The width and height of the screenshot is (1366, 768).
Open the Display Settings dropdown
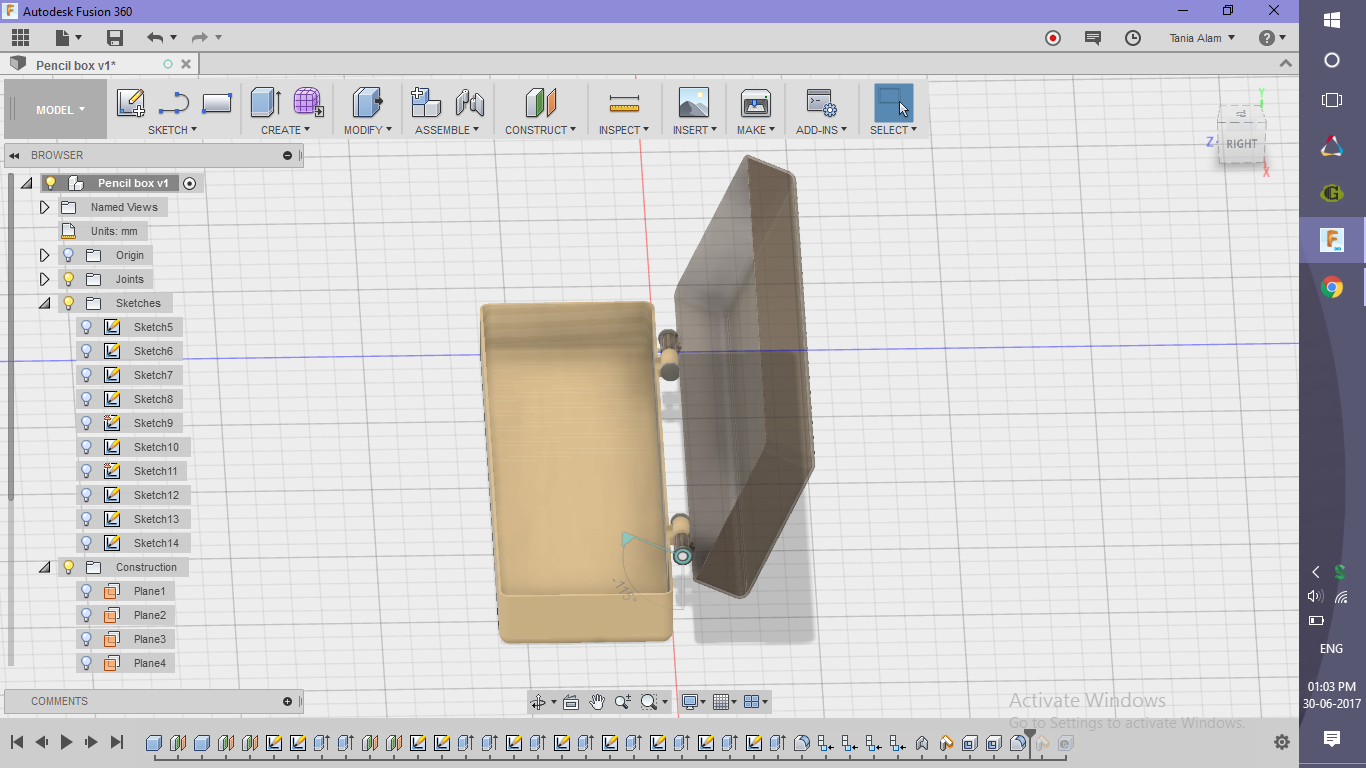pyautogui.click(x=692, y=702)
